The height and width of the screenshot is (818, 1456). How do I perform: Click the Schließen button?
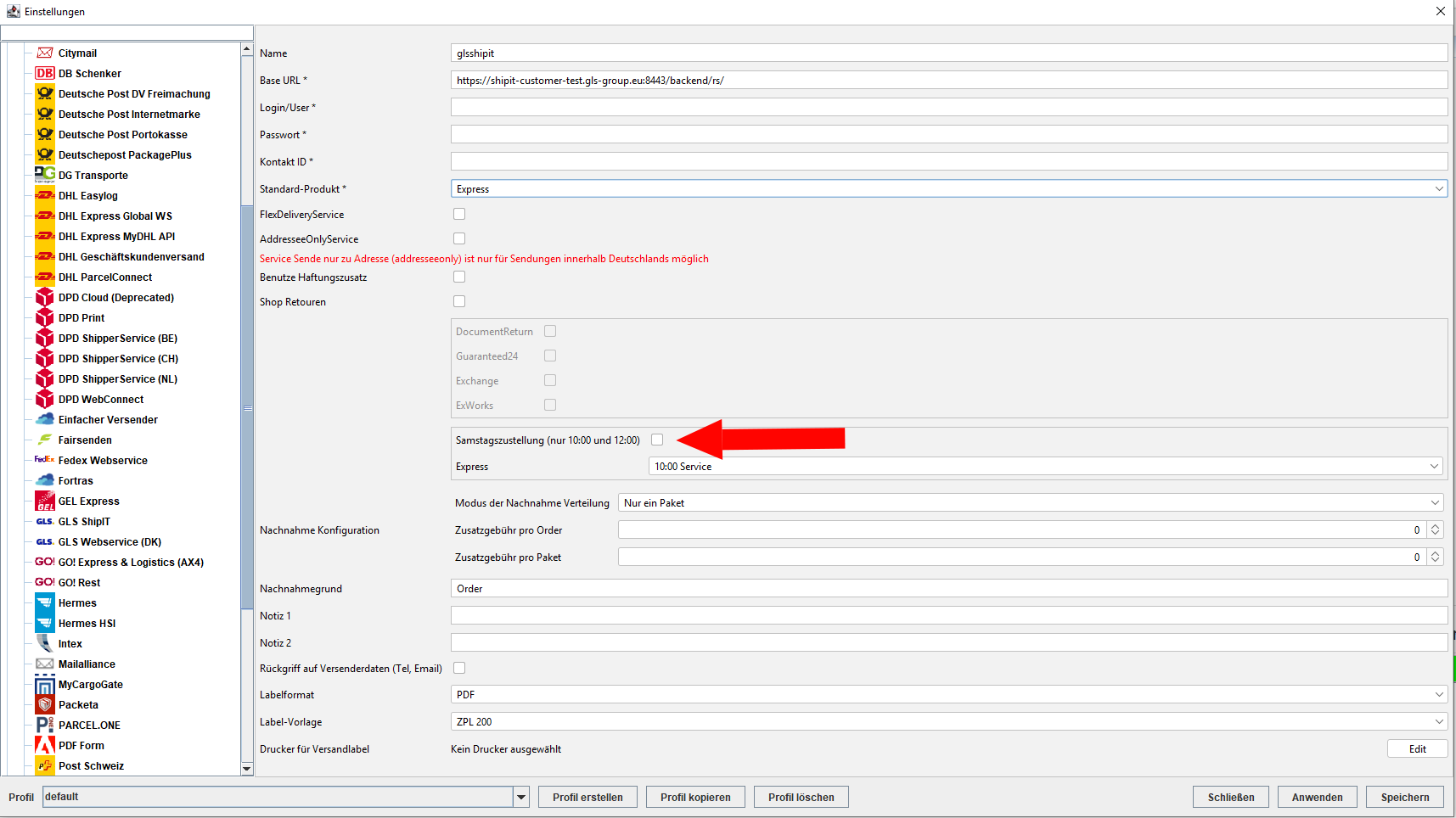tap(1231, 797)
